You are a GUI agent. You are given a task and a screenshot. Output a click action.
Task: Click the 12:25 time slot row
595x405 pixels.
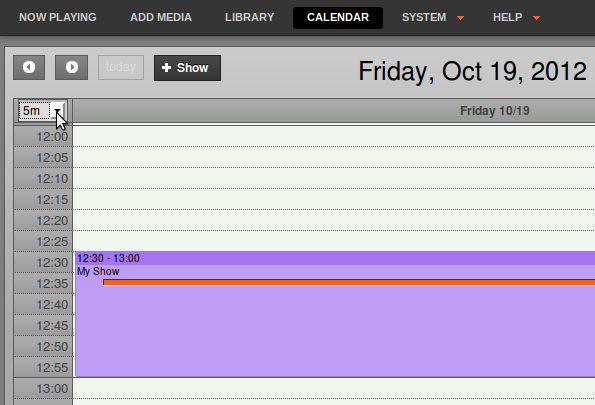pyautogui.click(x=334, y=241)
